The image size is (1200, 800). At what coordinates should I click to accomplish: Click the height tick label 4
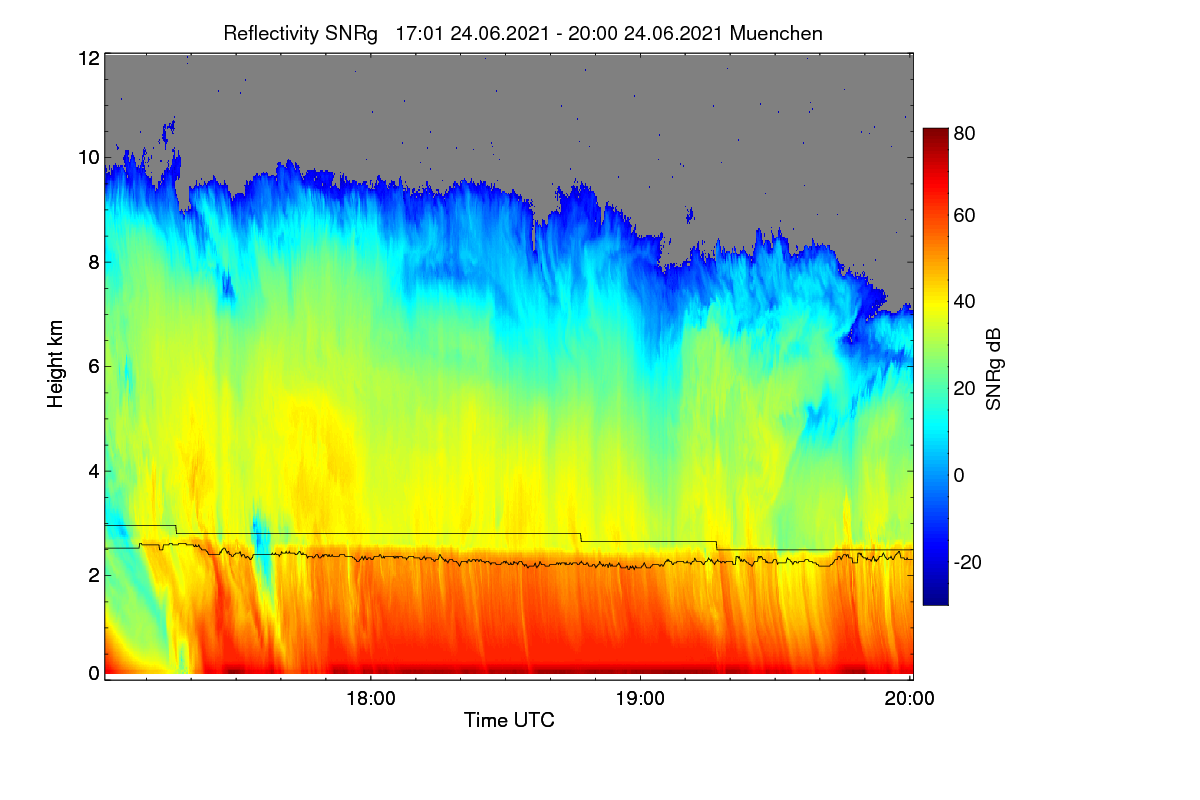click(93, 470)
